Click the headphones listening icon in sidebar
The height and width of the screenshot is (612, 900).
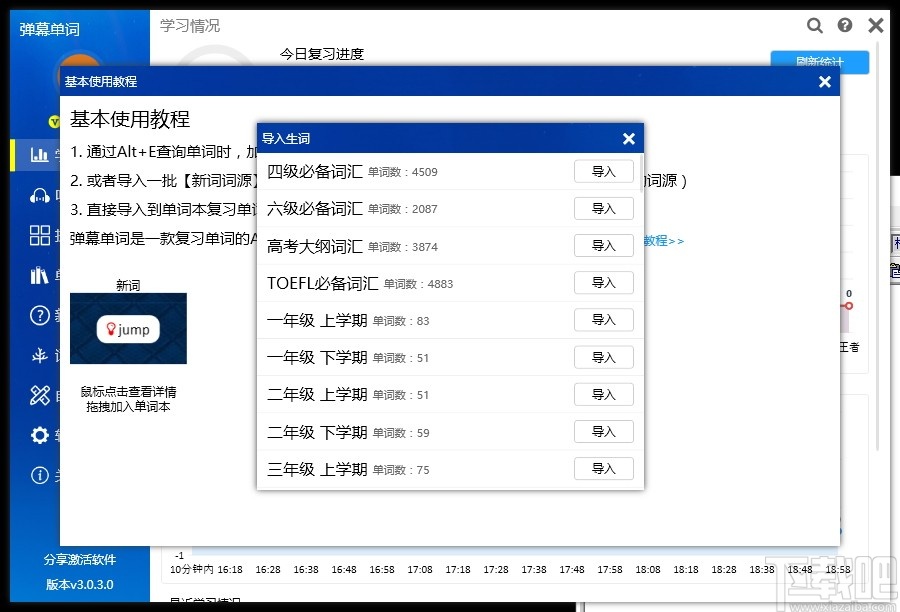point(40,195)
